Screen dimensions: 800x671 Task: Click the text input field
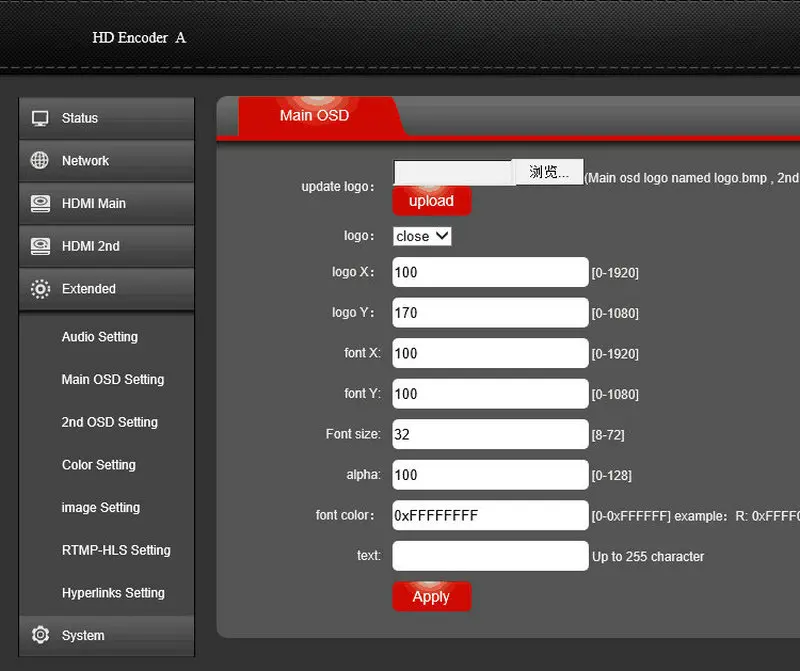[490, 556]
